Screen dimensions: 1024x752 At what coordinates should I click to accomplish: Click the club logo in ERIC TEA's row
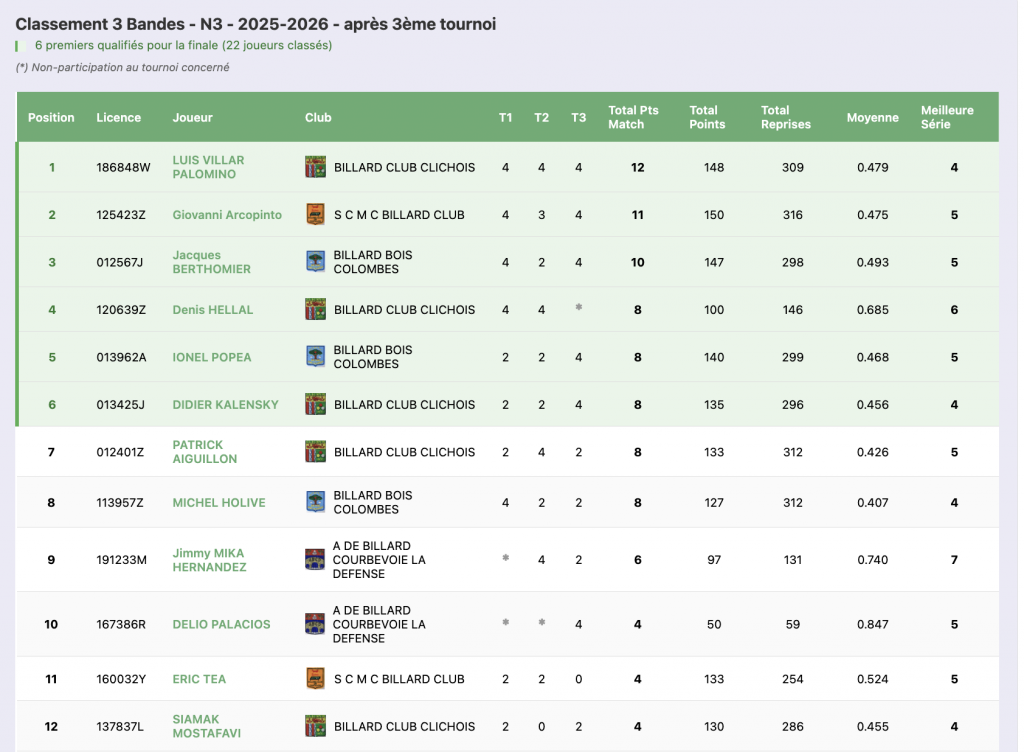click(315, 679)
